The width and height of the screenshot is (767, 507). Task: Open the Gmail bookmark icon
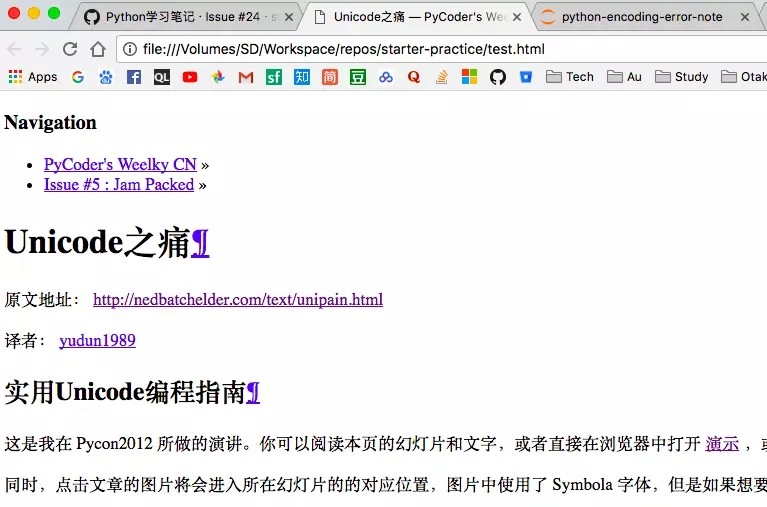[246, 77]
